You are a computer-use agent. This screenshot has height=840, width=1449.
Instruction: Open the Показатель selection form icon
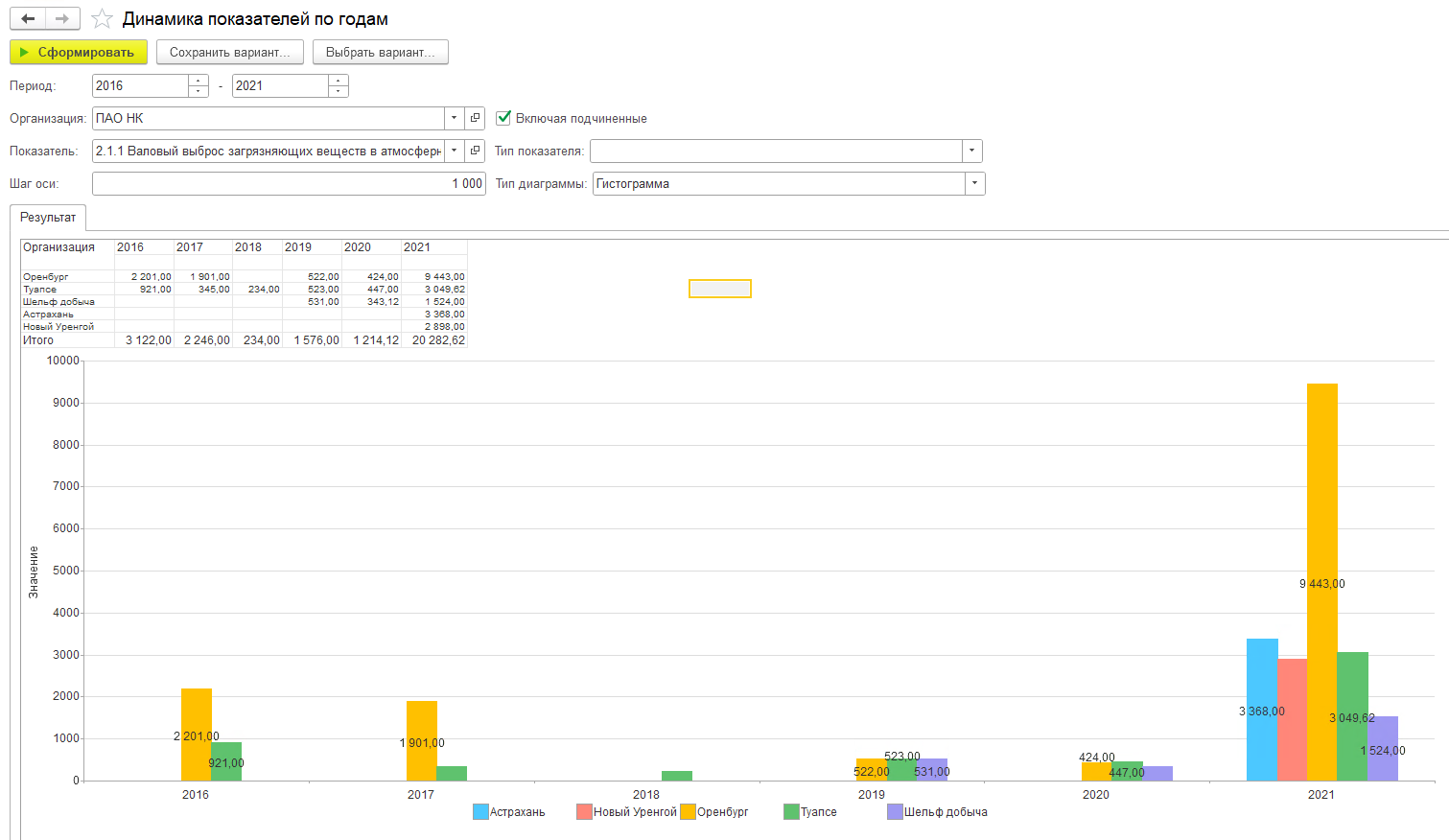pos(475,151)
